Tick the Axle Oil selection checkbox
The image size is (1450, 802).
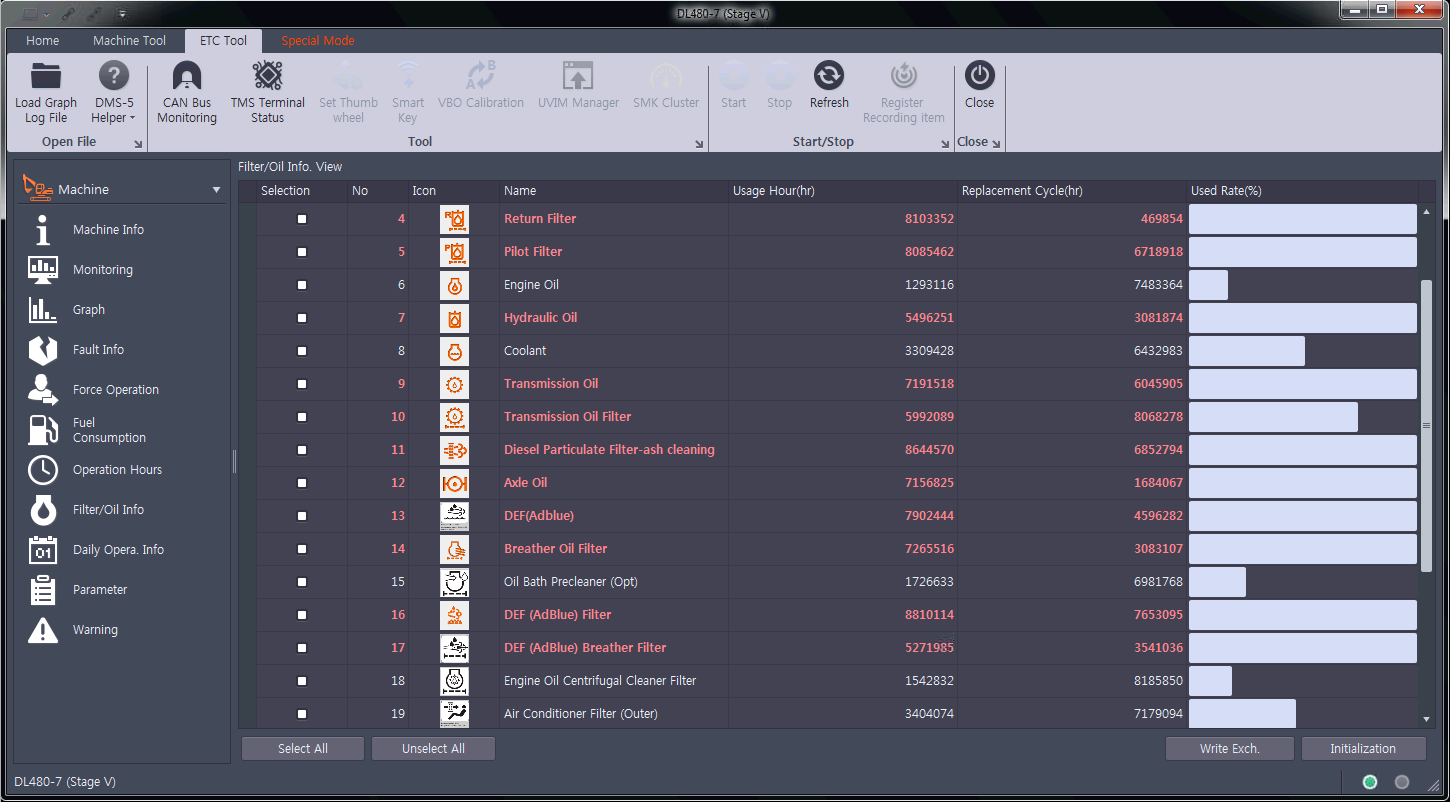302,483
